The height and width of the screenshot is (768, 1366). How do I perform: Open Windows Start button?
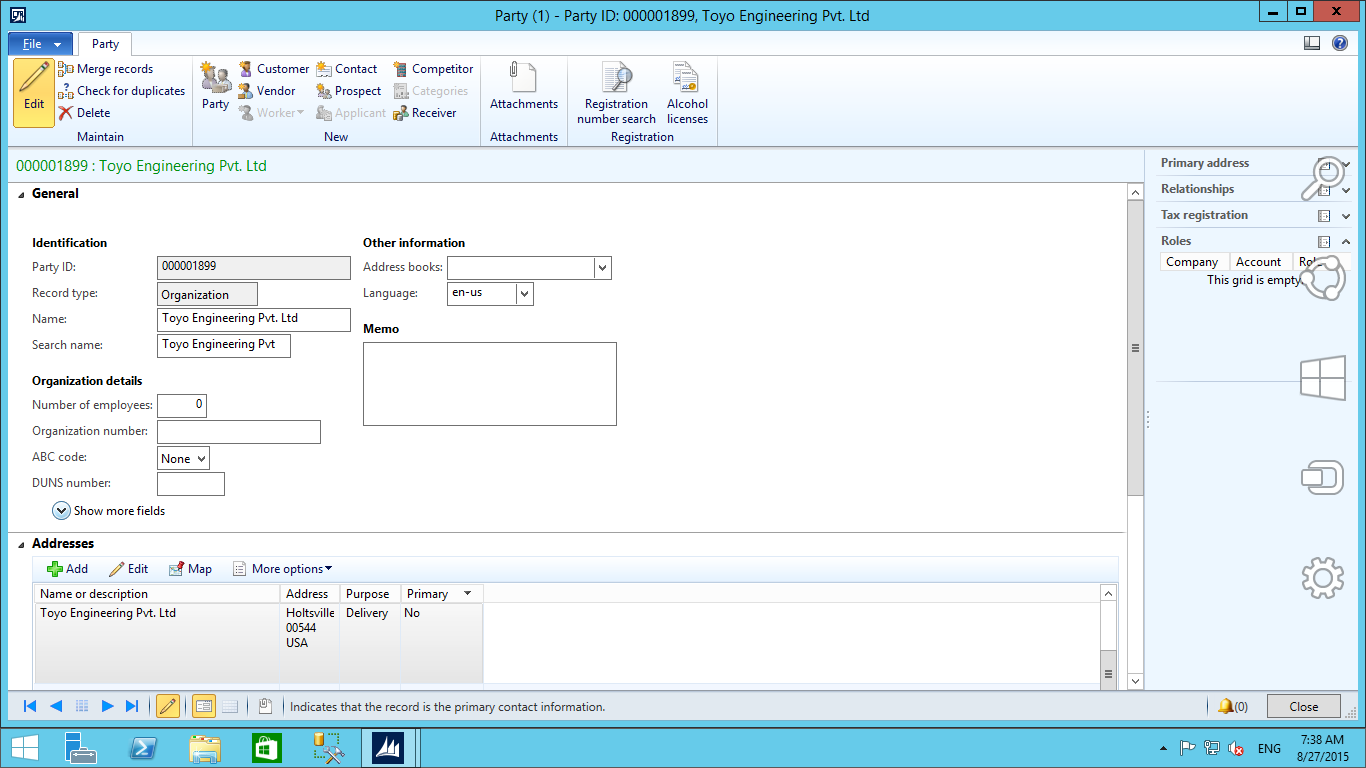tap(25, 748)
